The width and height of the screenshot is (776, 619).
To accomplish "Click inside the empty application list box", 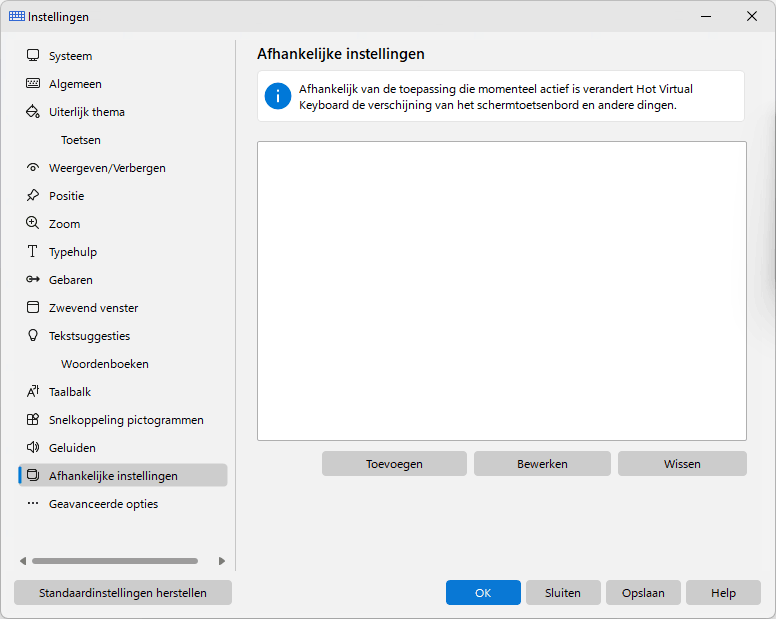I will tap(501, 290).
